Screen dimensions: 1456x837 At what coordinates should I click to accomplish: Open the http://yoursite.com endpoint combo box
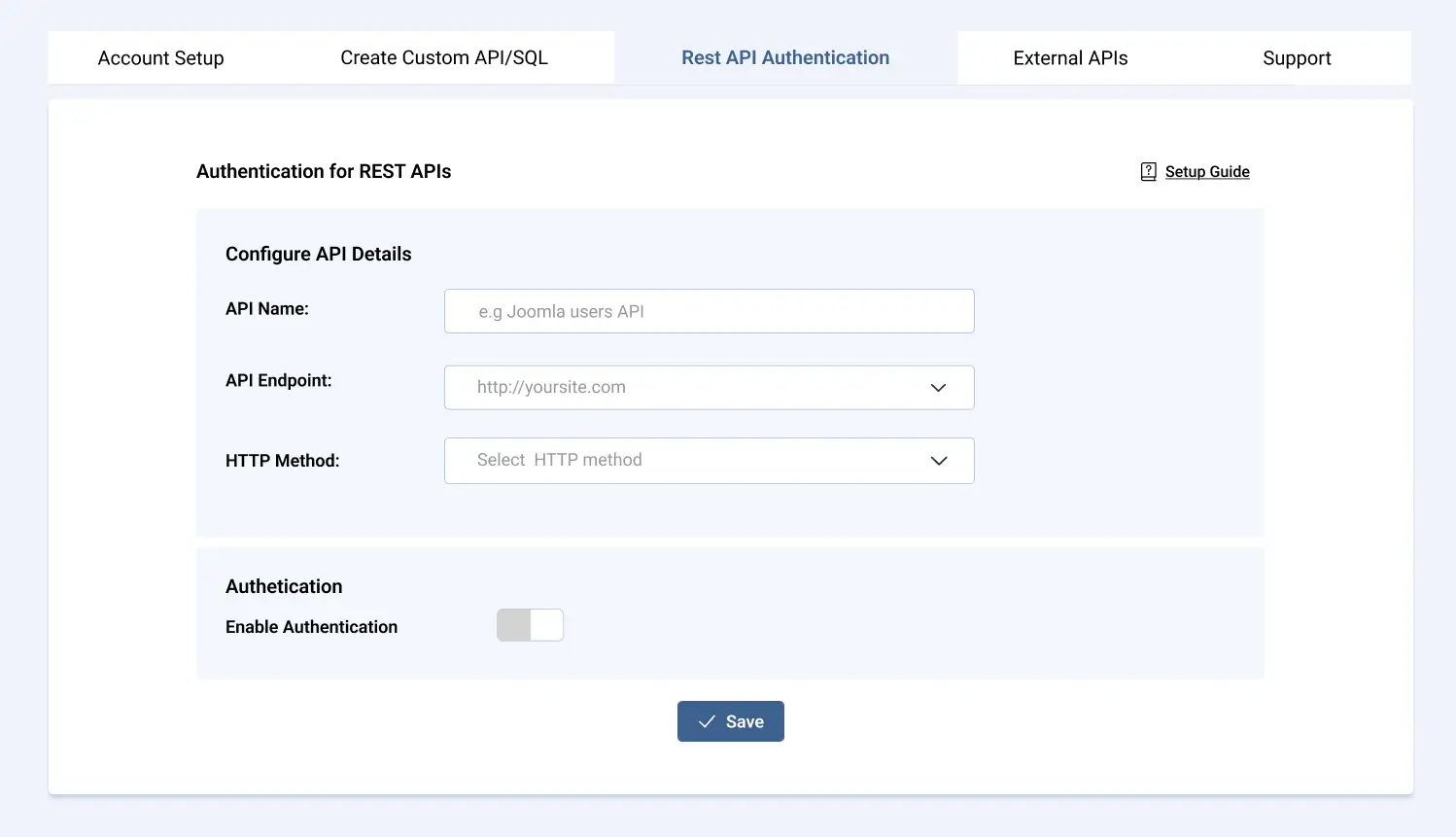pos(680,388)
